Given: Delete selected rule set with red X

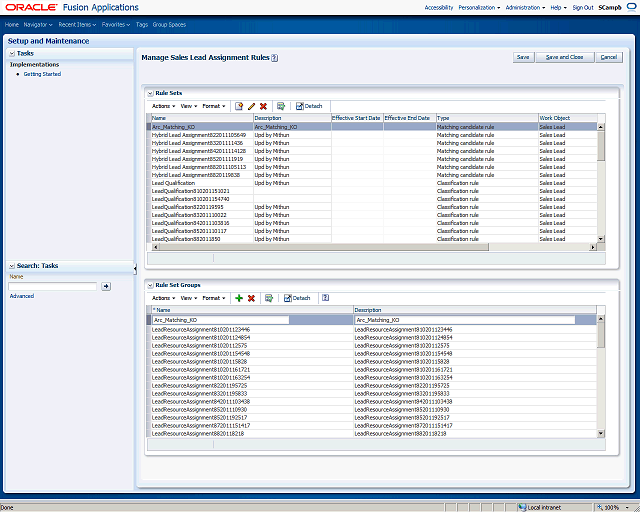Looking at the screenshot, I should 263,106.
